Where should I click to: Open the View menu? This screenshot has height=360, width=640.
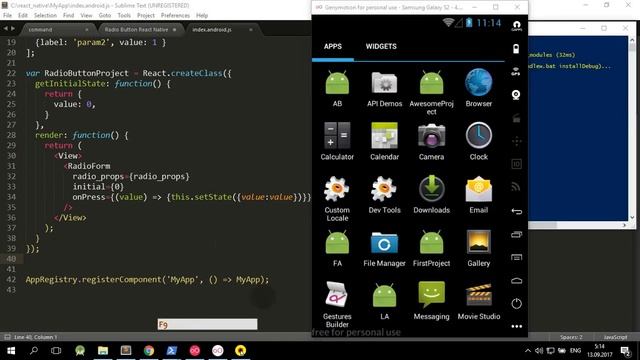click(86, 15)
